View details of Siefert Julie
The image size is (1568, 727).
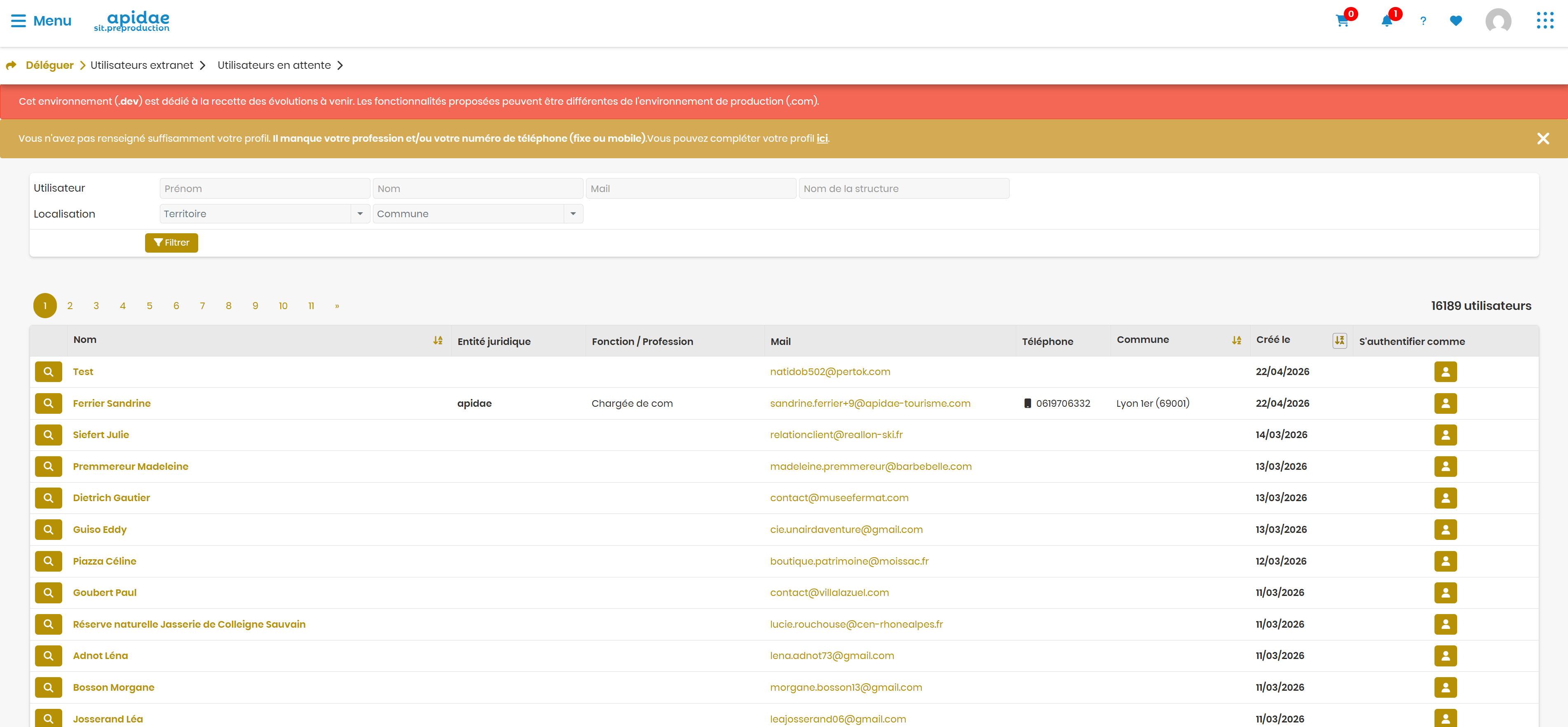click(49, 435)
